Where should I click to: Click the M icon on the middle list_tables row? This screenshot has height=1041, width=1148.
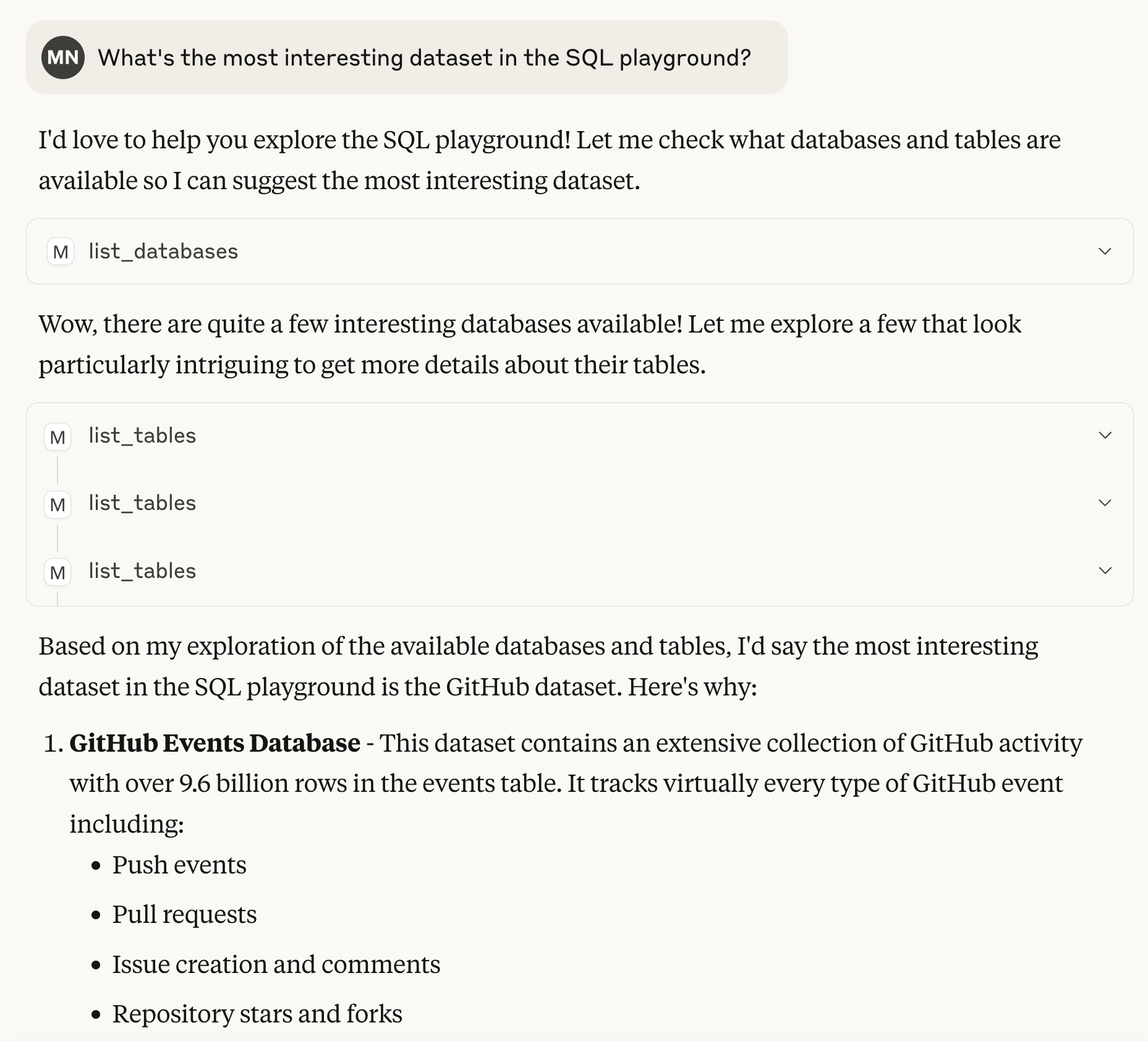(x=57, y=504)
